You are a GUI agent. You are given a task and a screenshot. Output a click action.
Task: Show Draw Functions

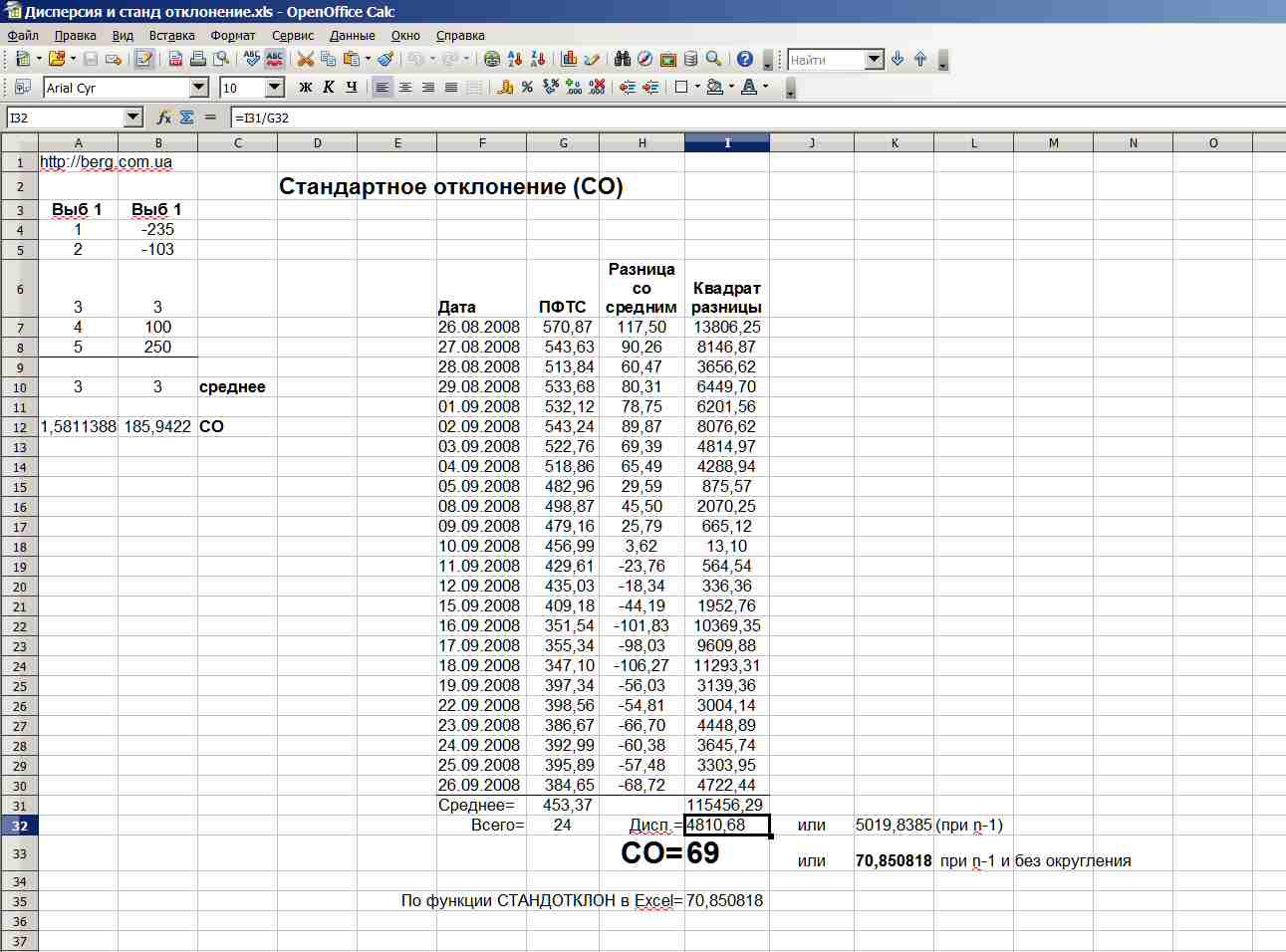pos(593,60)
